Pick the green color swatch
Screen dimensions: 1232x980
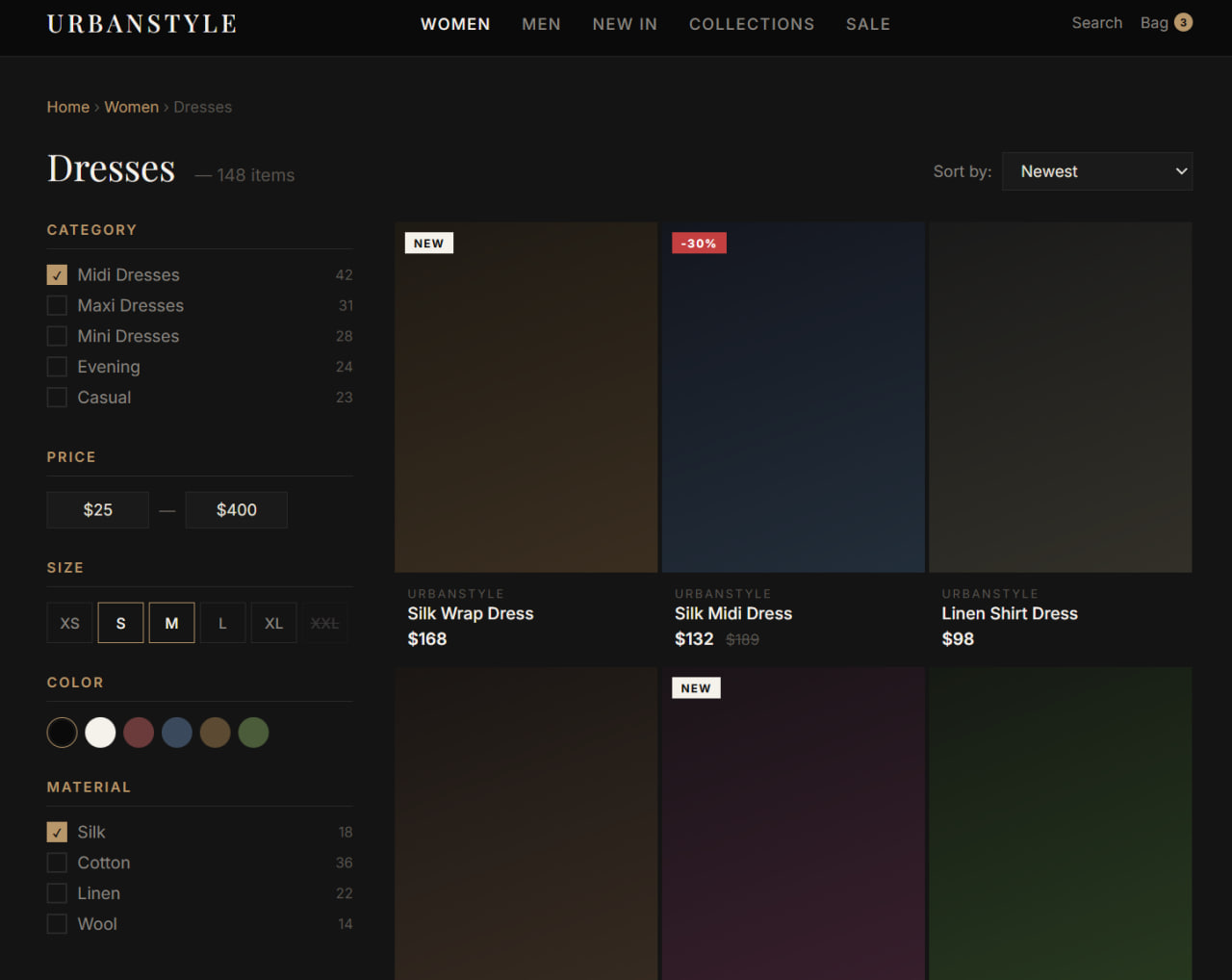pos(253,733)
